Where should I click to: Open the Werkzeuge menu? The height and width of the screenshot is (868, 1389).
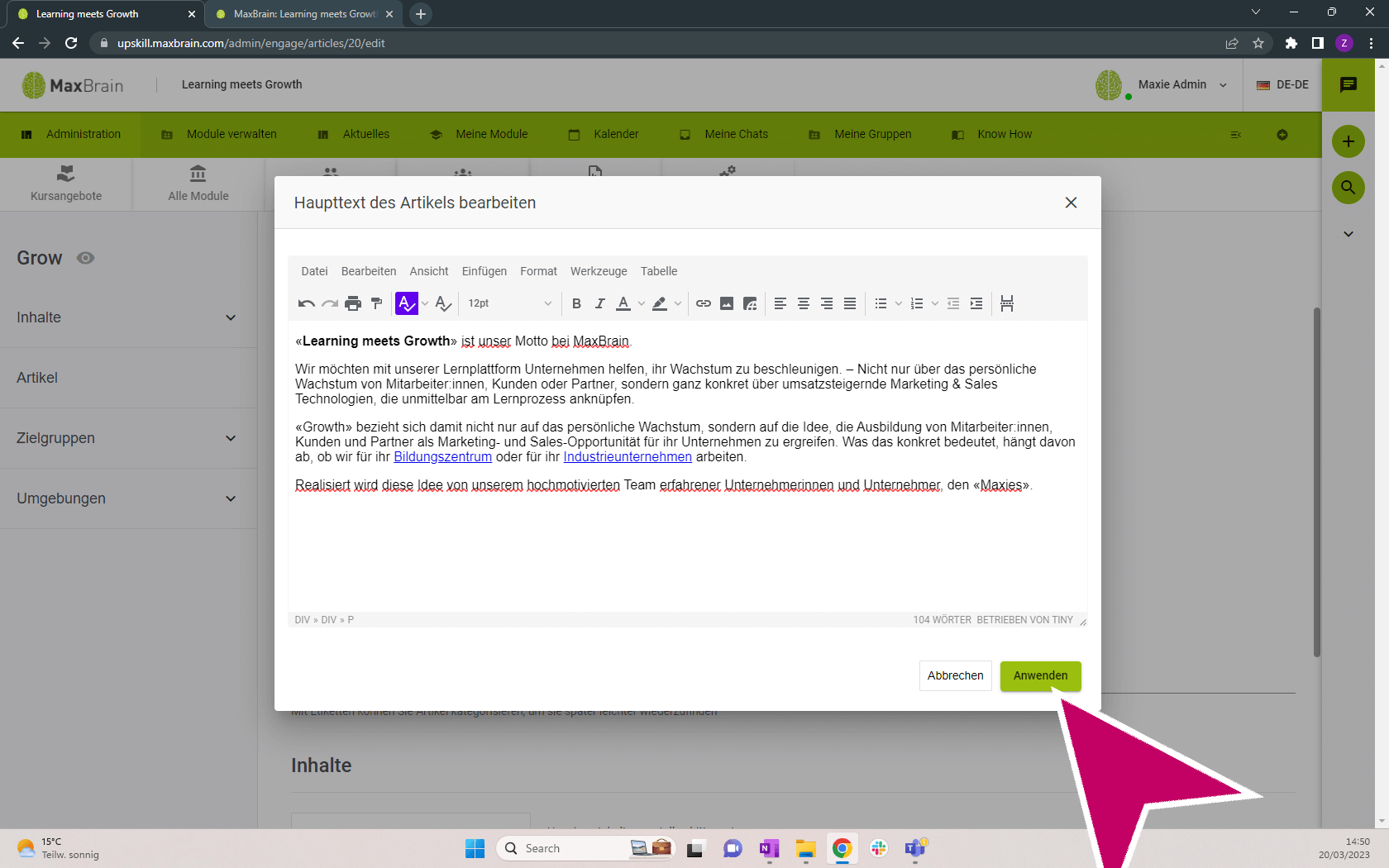[x=599, y=271]
